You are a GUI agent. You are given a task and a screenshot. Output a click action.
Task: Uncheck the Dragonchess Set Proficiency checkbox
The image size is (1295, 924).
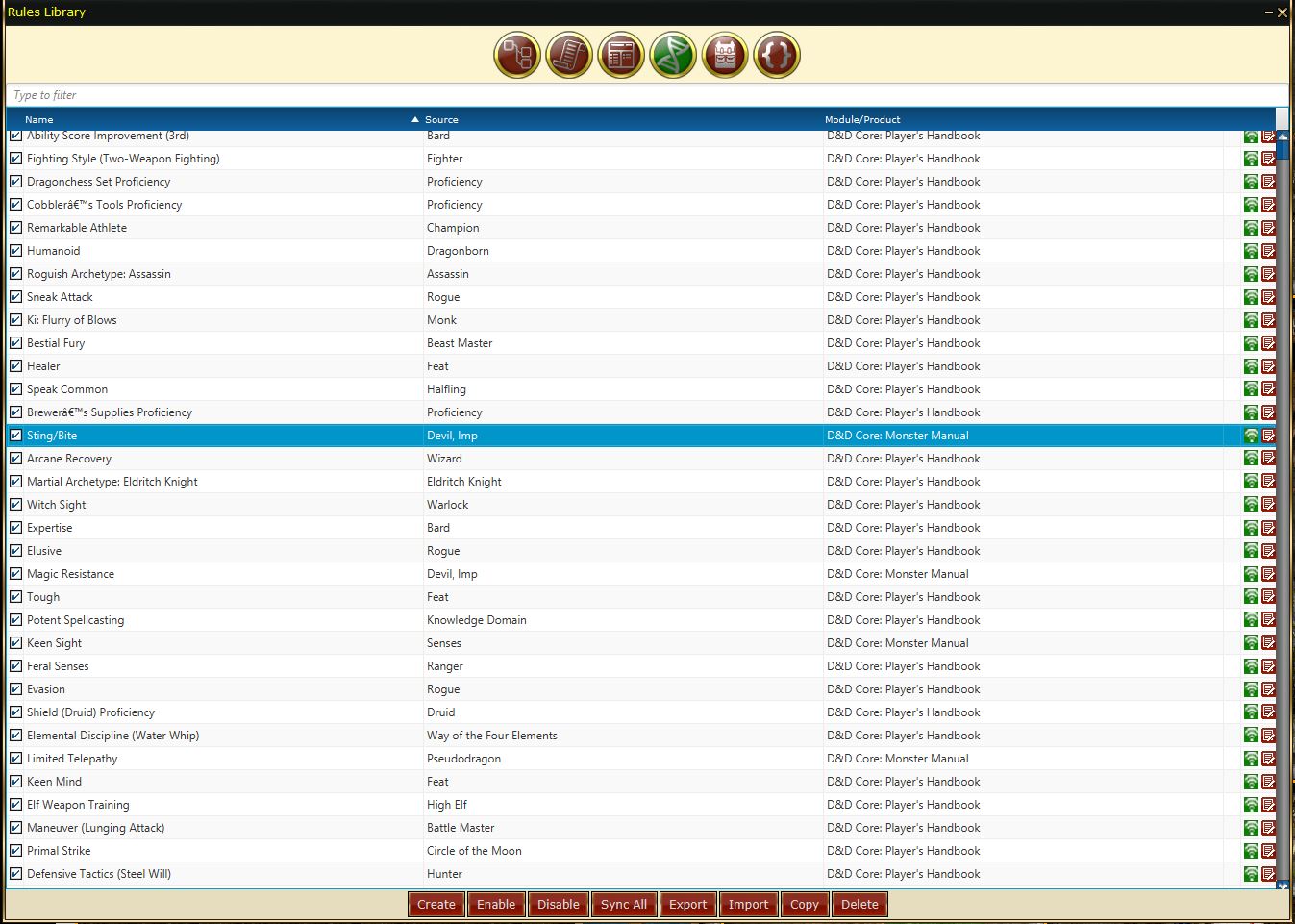click(15, 181)
